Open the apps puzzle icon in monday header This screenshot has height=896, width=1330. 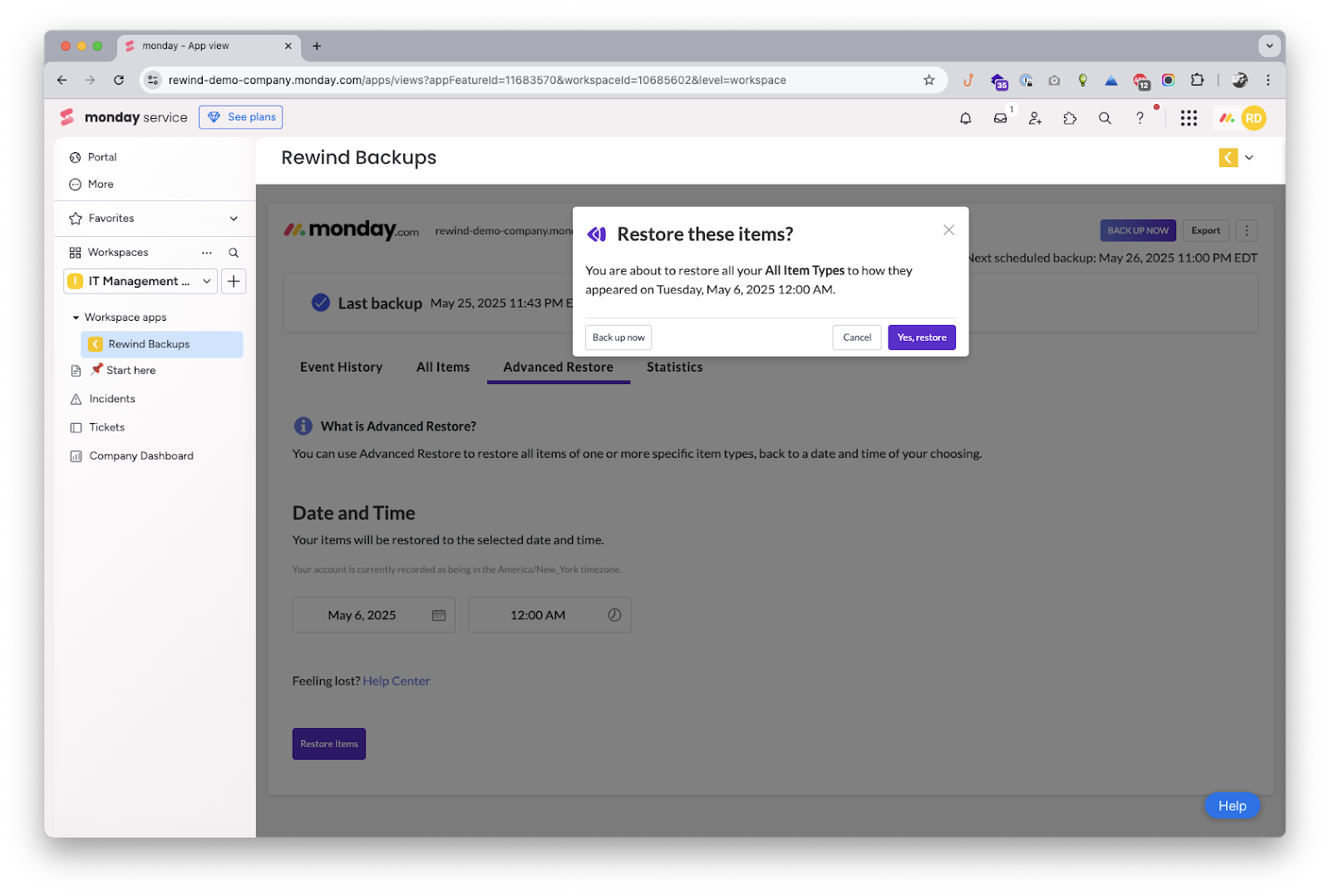1070,118
